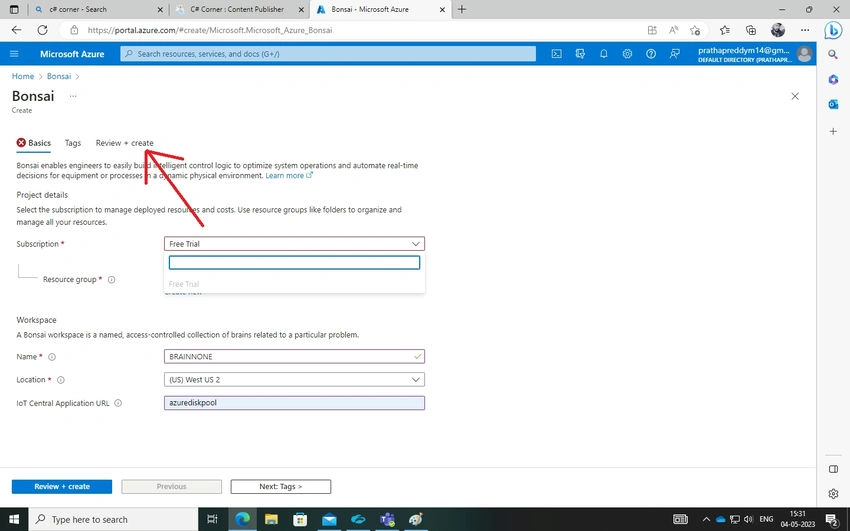
Task: Close the Bonsai create blade
Action: [x=795, y=96]
